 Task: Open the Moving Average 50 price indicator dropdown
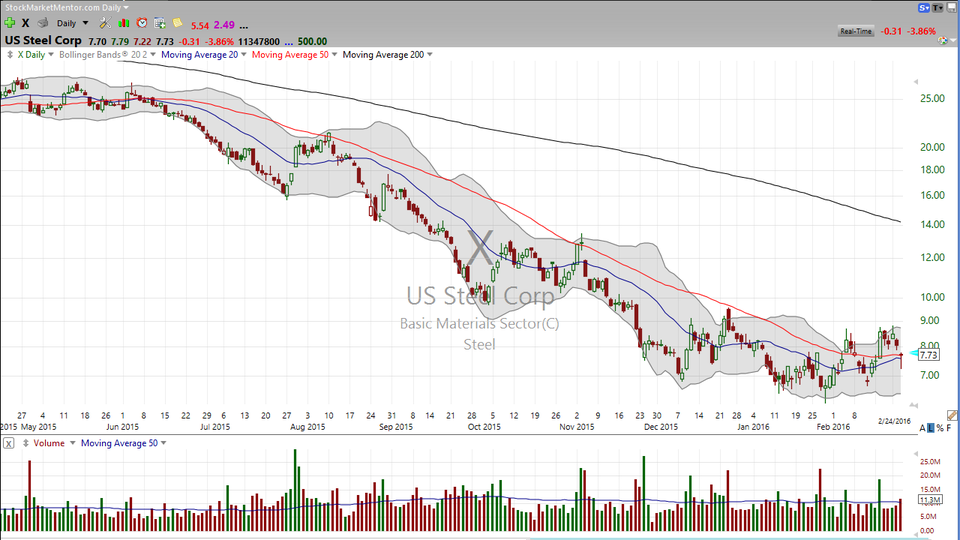[x=334, y=54]
